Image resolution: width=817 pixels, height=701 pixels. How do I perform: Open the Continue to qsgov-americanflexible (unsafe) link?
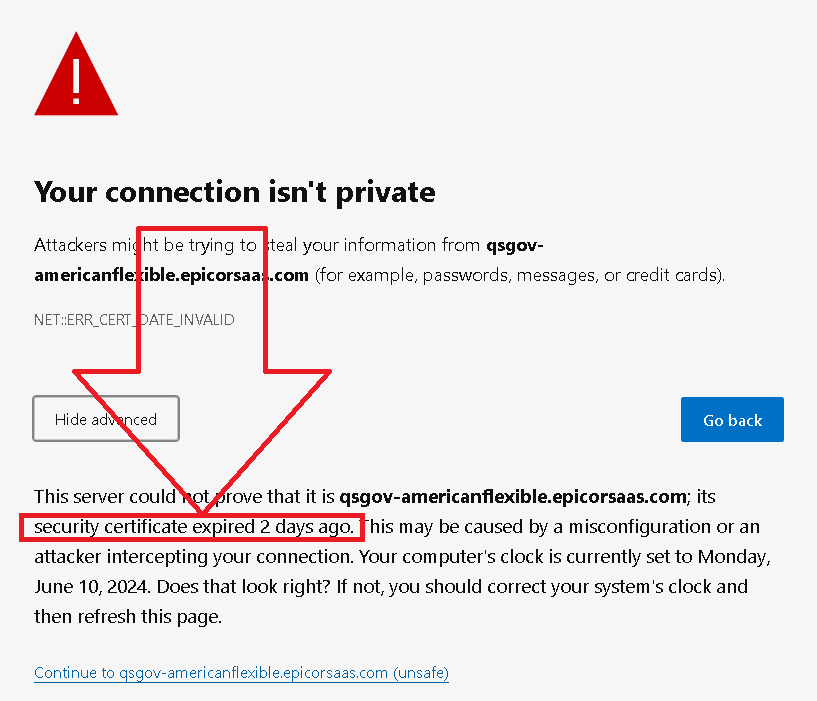pyautogui.click(x=241, y=673)
